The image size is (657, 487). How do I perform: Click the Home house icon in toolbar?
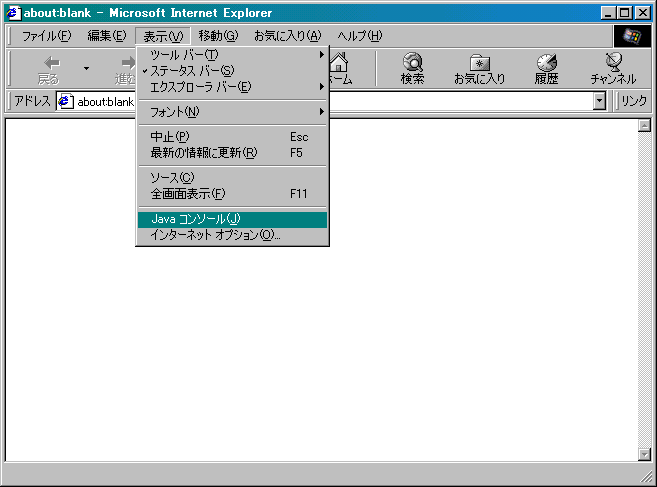point(339,62)
